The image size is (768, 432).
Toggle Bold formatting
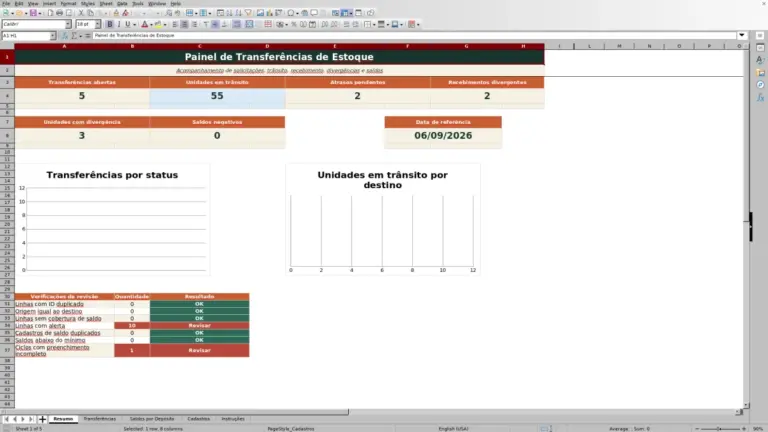(110, 24)
